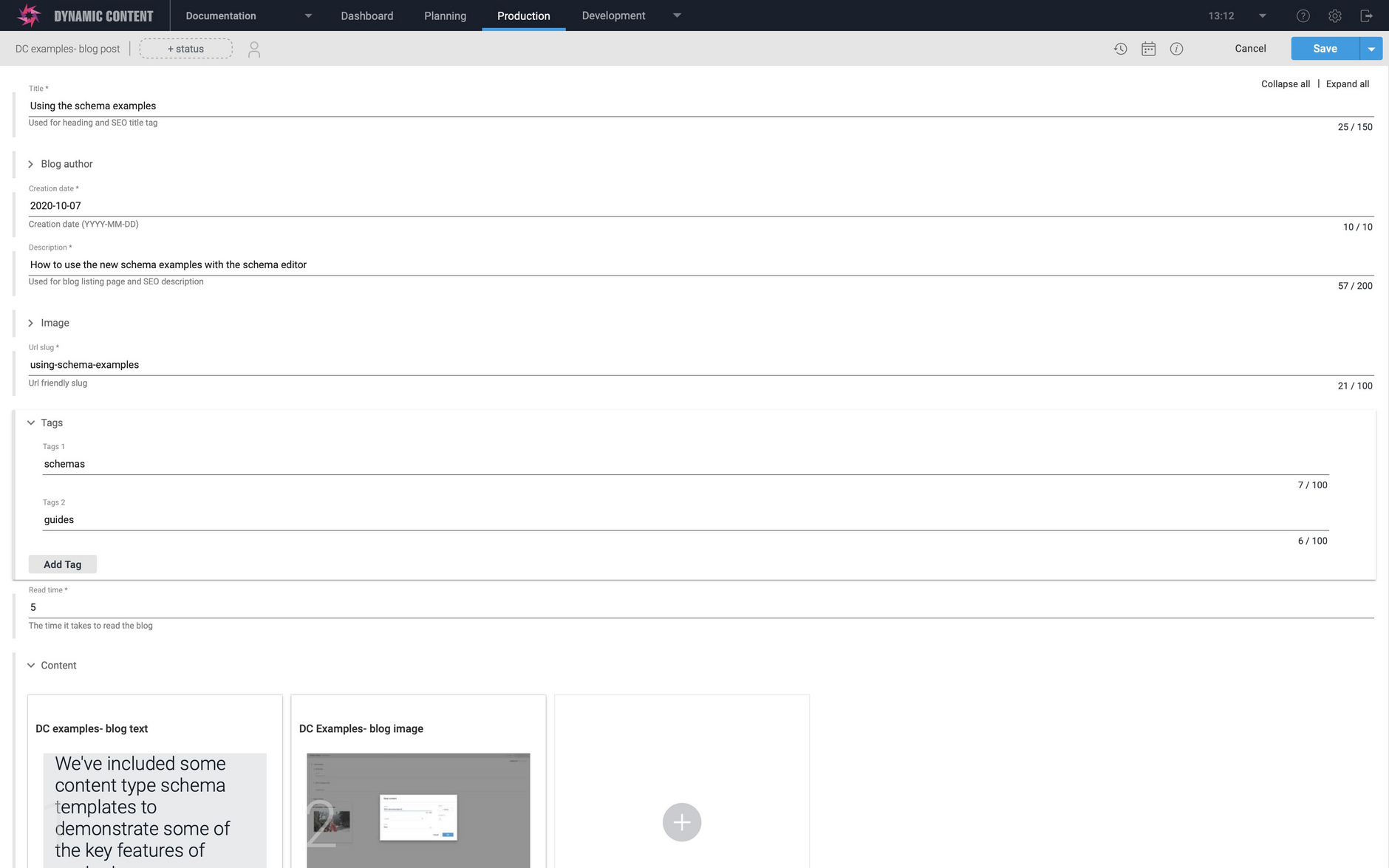Expand the Blog author section

pos(31,164)
